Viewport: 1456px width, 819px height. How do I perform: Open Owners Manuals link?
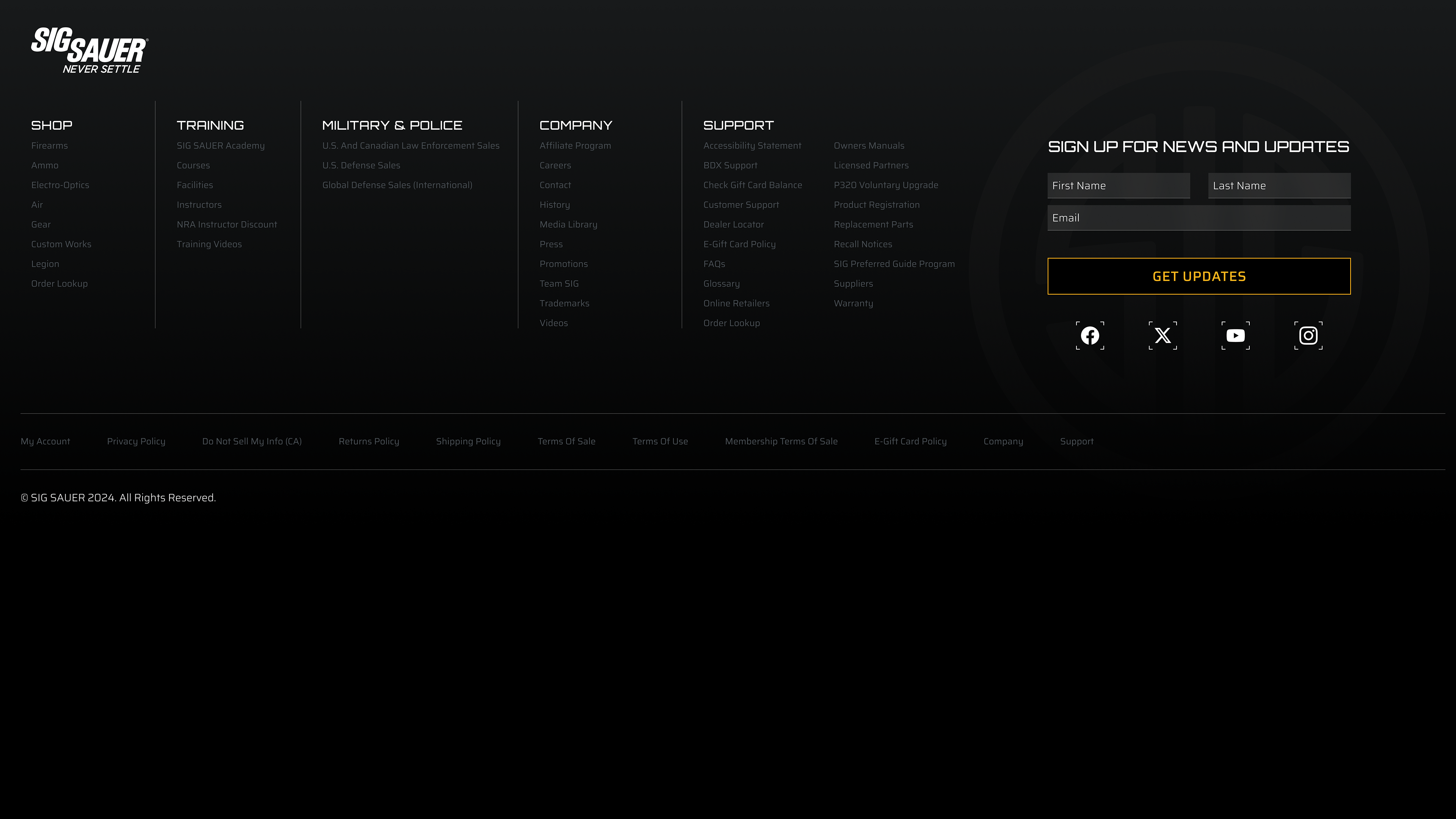pos(869,146)
